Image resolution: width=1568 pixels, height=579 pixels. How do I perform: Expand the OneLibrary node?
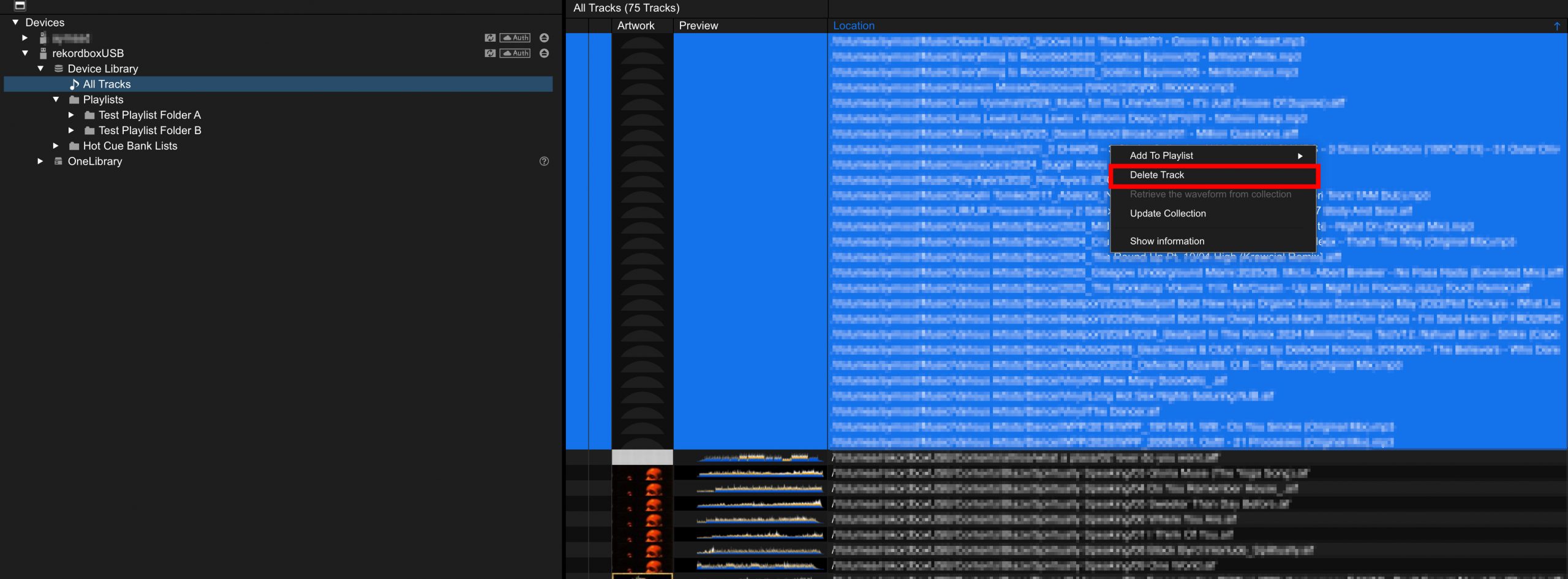pyautogui.click(x=40, y=161)
